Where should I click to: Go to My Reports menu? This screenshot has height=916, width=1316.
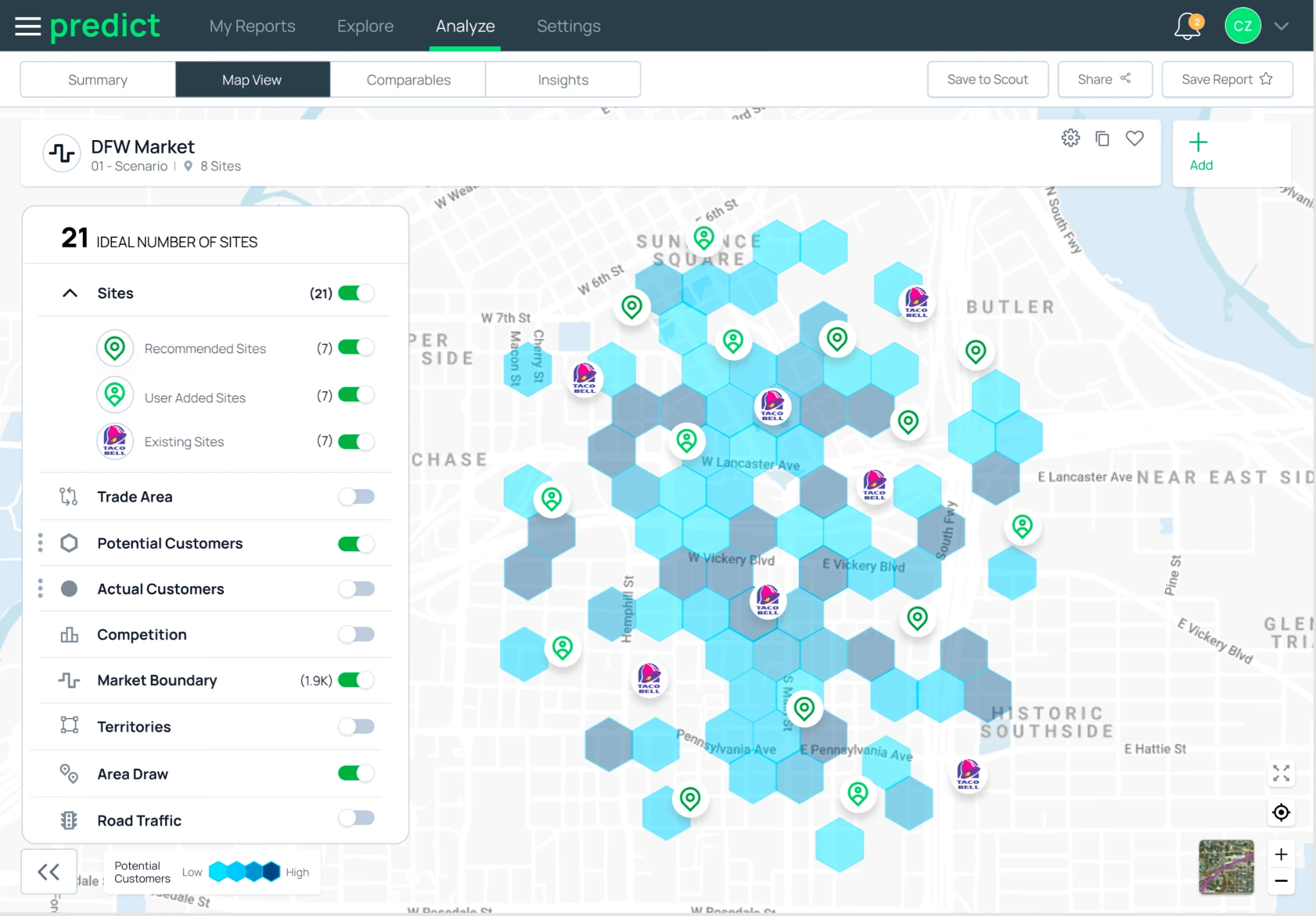point(253,26)
